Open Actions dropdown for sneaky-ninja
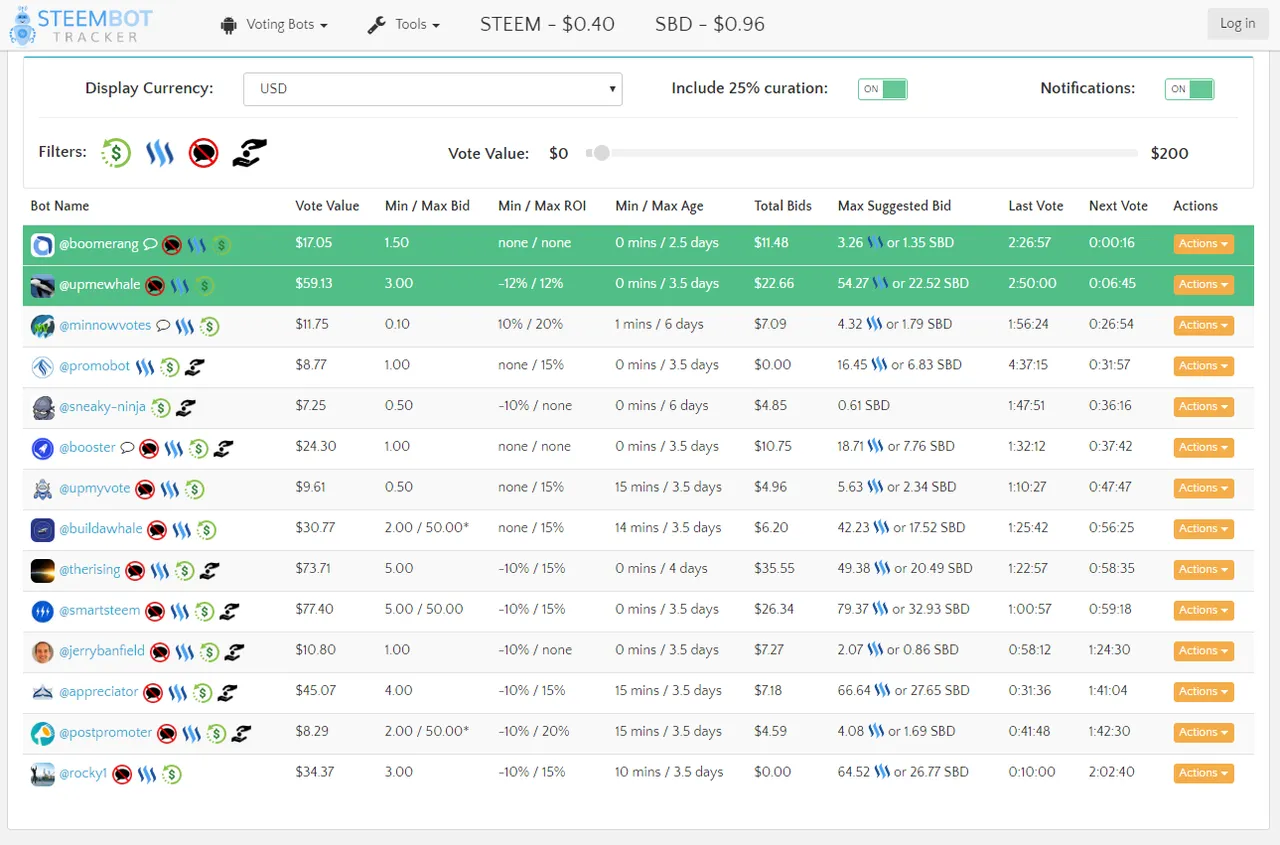Viewport: 1280px width, 845px height. pos(1203,407)
